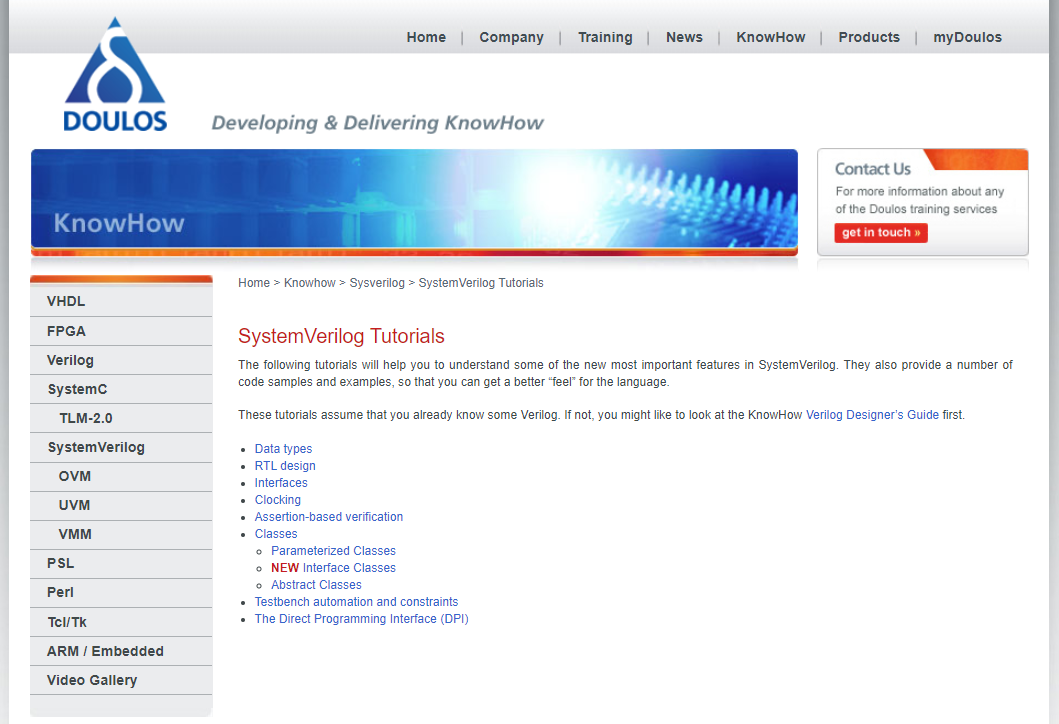Viewport: 1059px width, 724px height.
Task: Click the 'Contact Us' heading
Action: tap(873, 169)
